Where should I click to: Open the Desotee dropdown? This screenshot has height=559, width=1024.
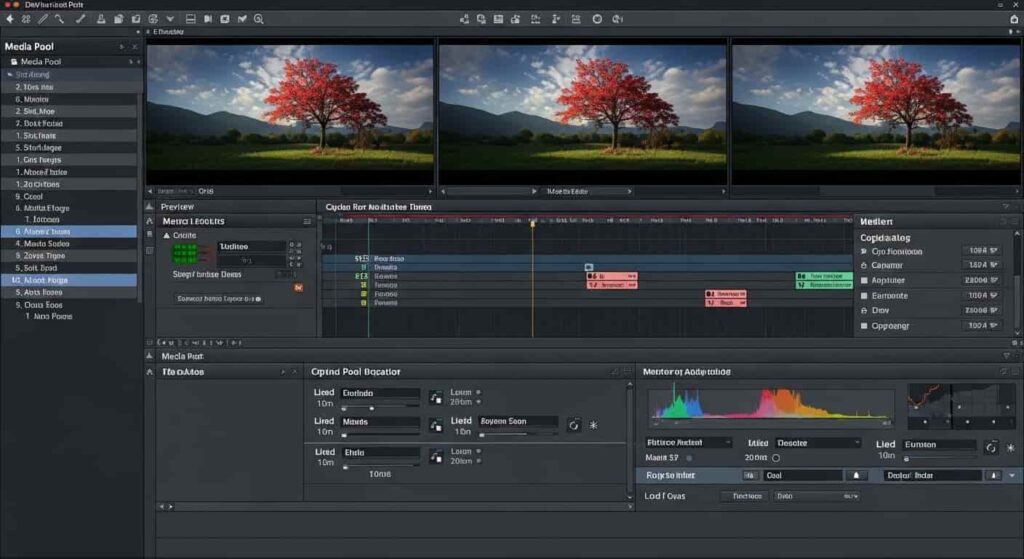tap(818, 443)
